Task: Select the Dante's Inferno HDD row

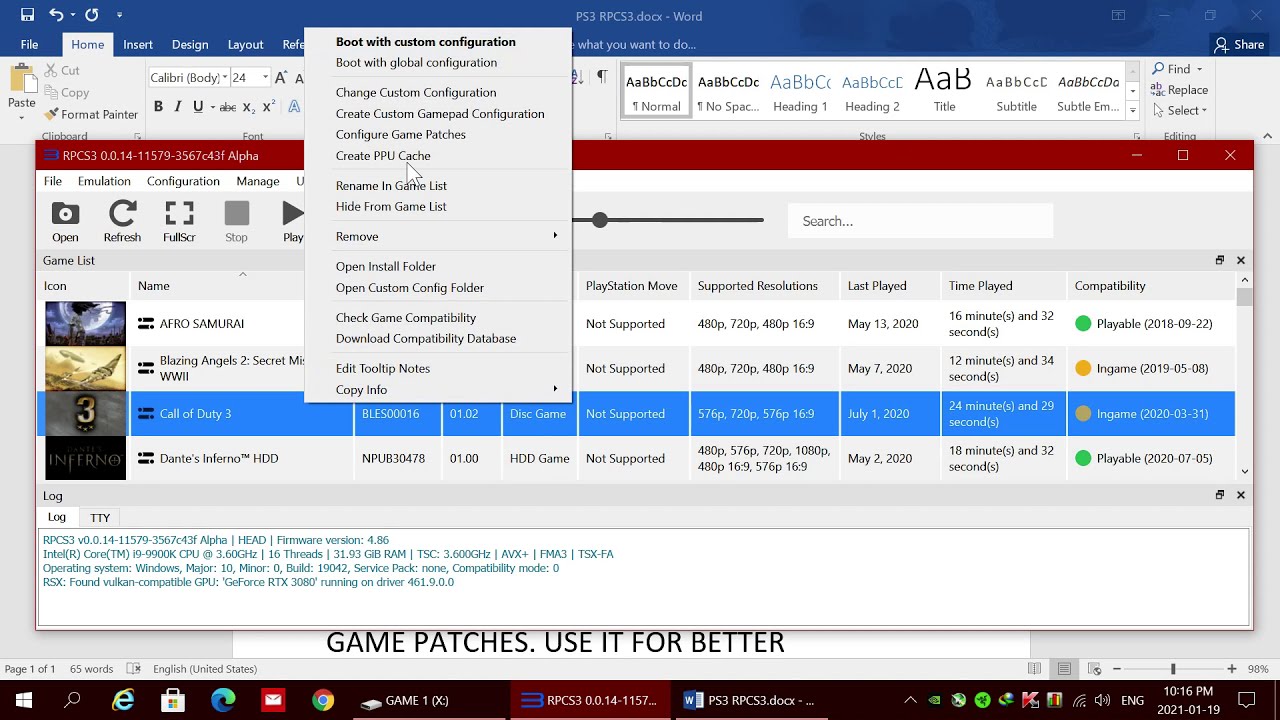Action: point(636,458)
